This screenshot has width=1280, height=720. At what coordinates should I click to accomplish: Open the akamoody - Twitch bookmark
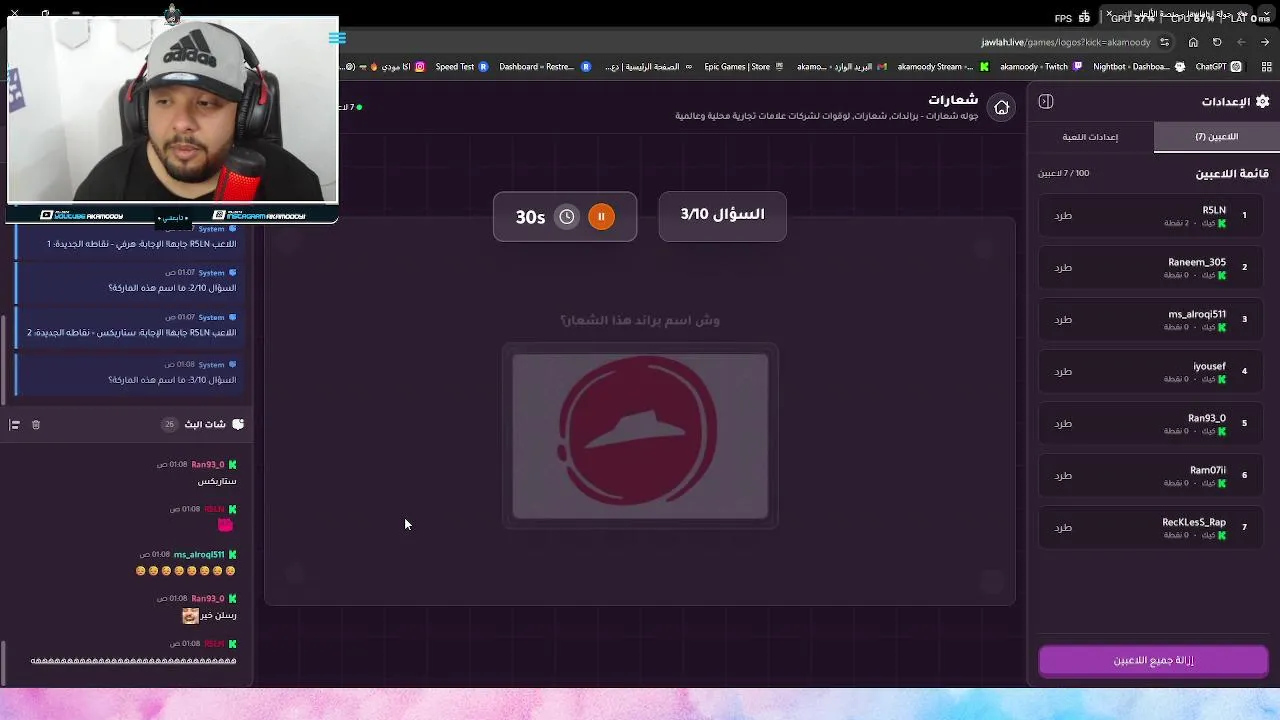(1041, 67)
